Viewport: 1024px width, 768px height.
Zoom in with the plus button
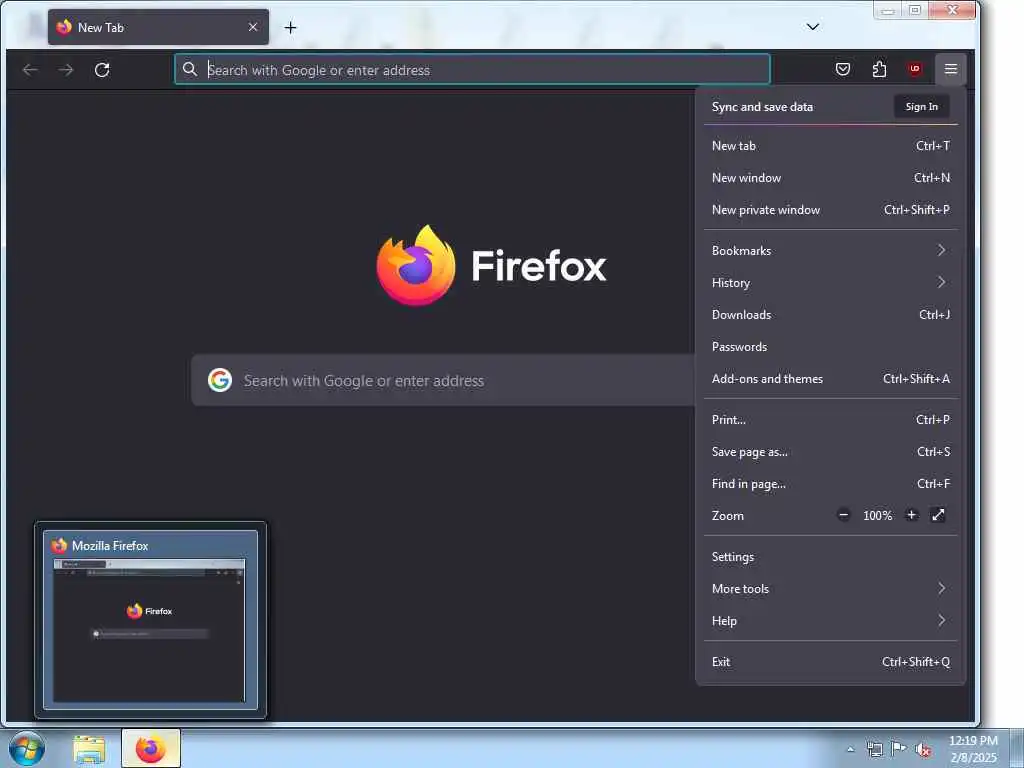(911, 515)
